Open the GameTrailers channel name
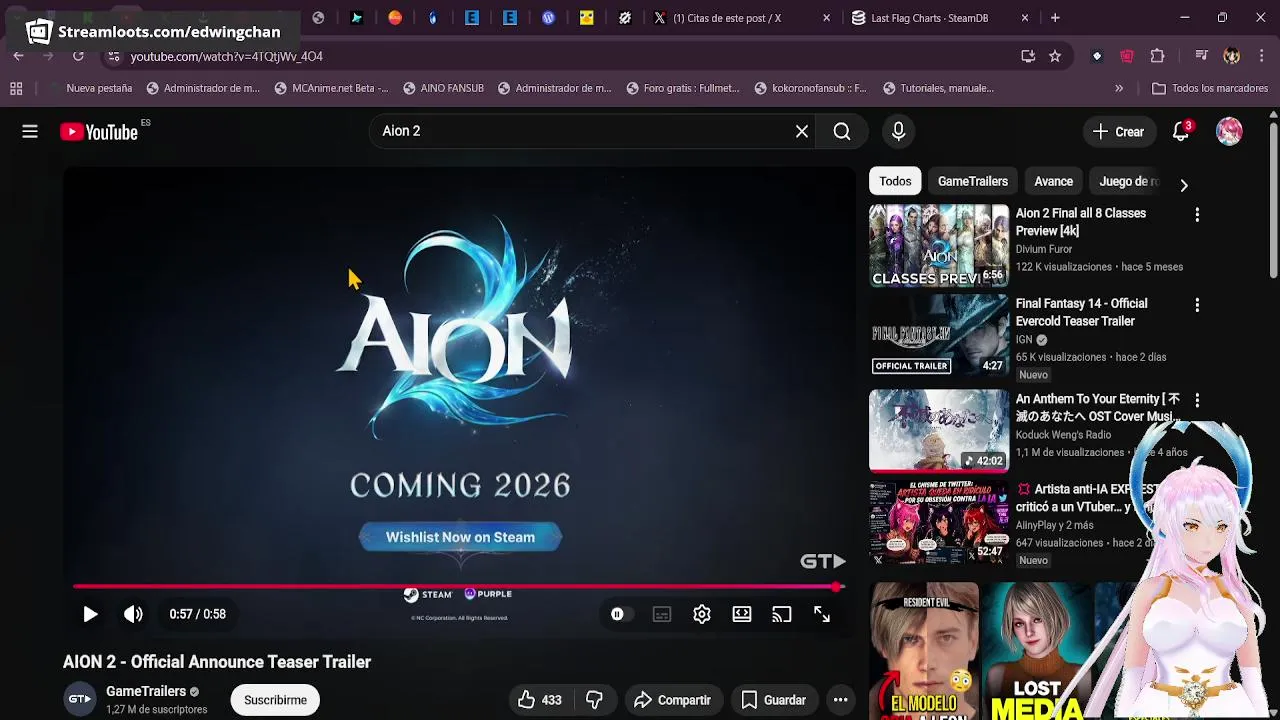The width and height of the screenshot is (1280, 720). point(146,691)
